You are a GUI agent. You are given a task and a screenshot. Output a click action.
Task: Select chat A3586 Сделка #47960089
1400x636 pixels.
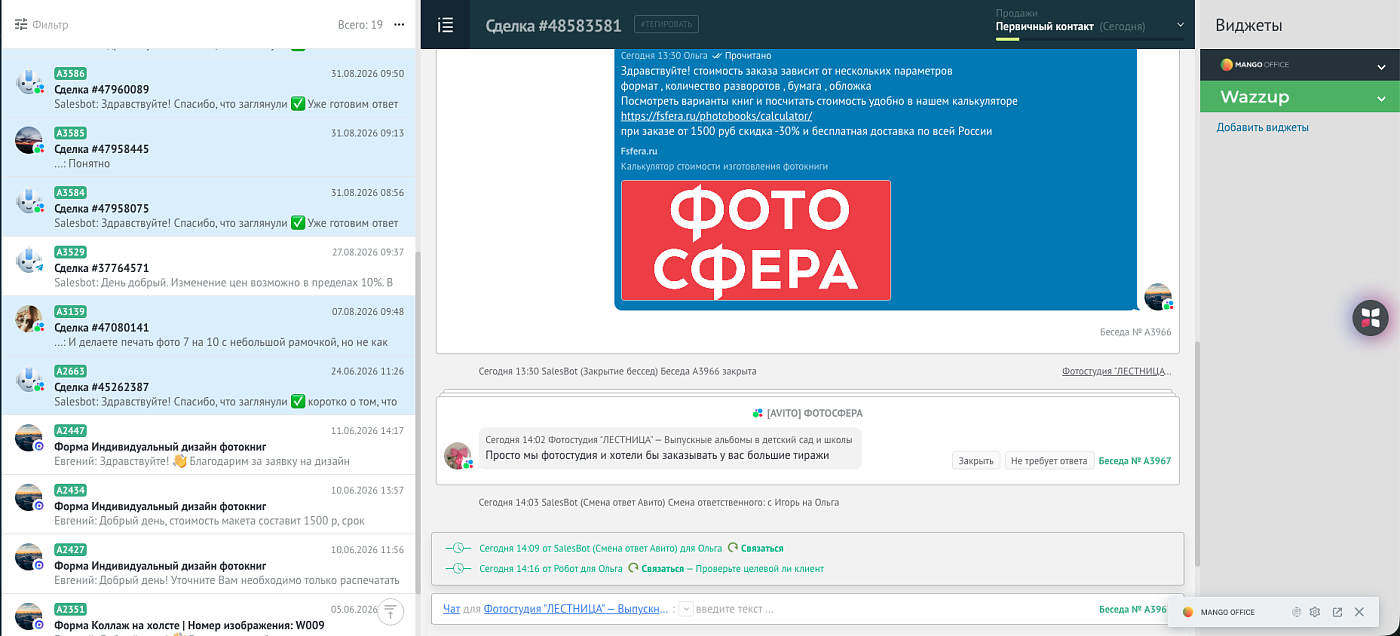(209, 89)
